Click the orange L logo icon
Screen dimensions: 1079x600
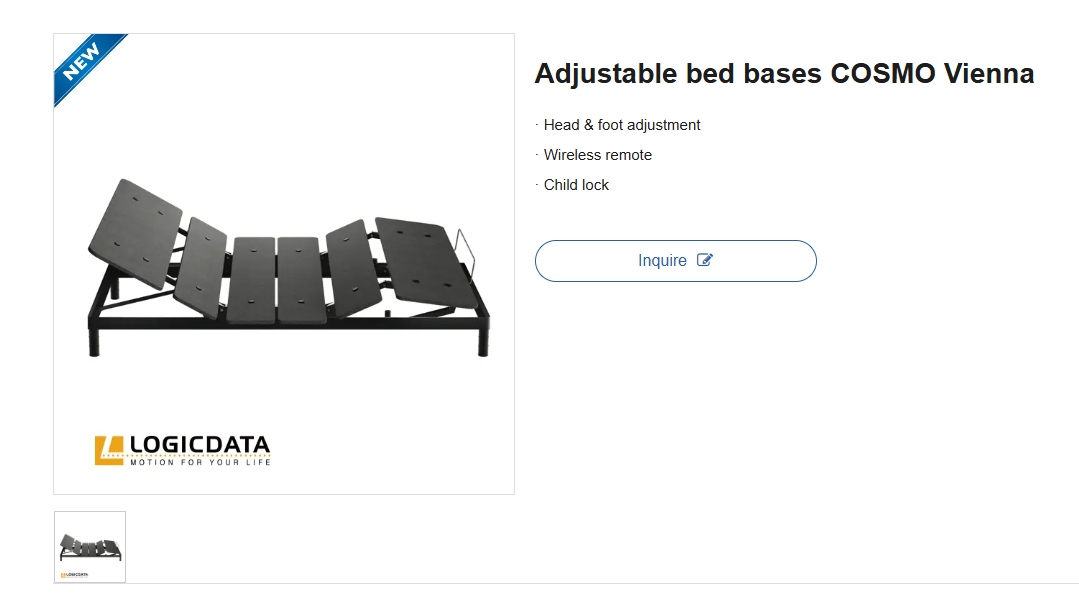click(109, 450)
